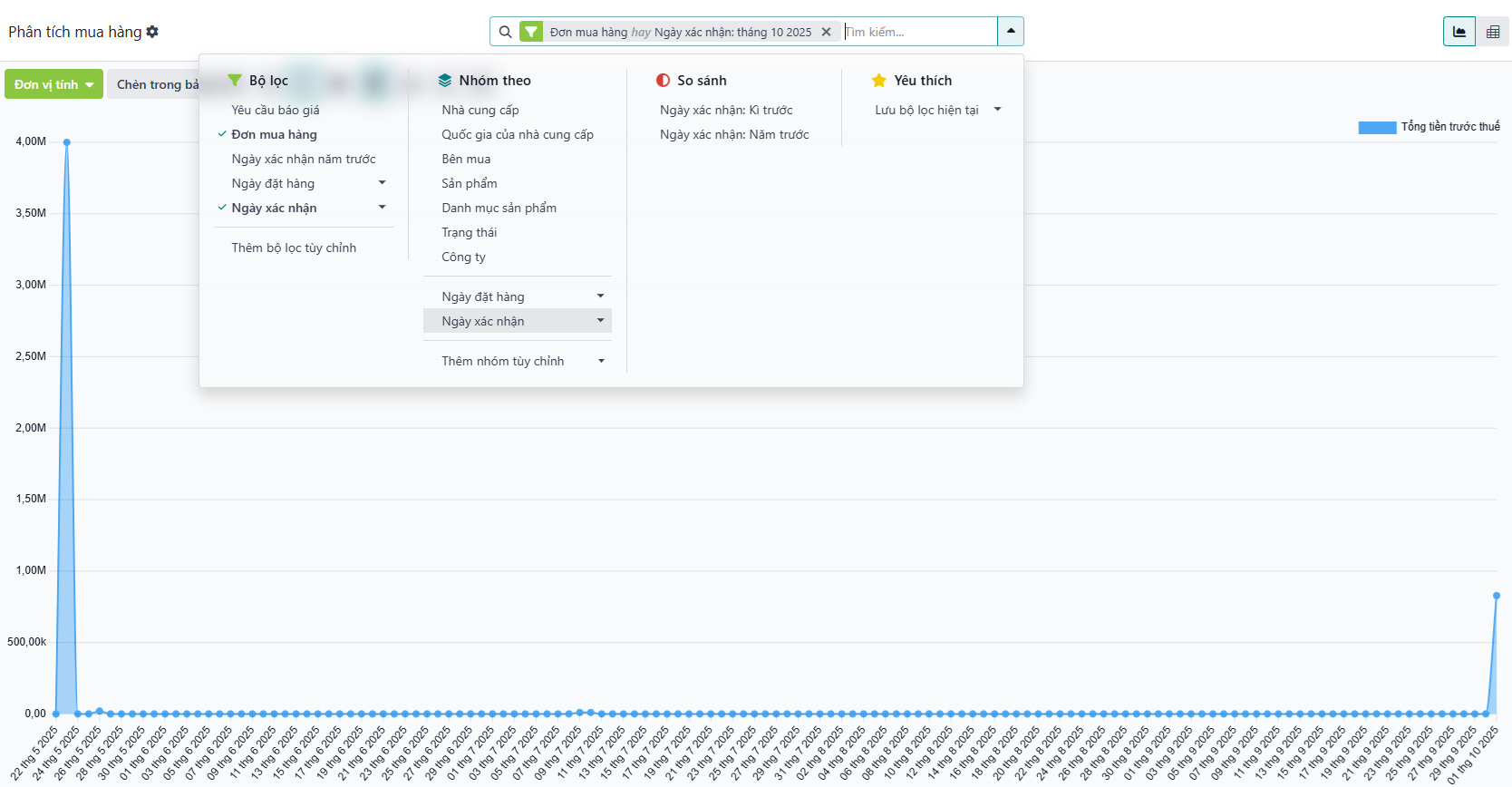Click the green filter funnel facet icon
This screenshot has width=1512, height=787.
[x=531, y=32]
